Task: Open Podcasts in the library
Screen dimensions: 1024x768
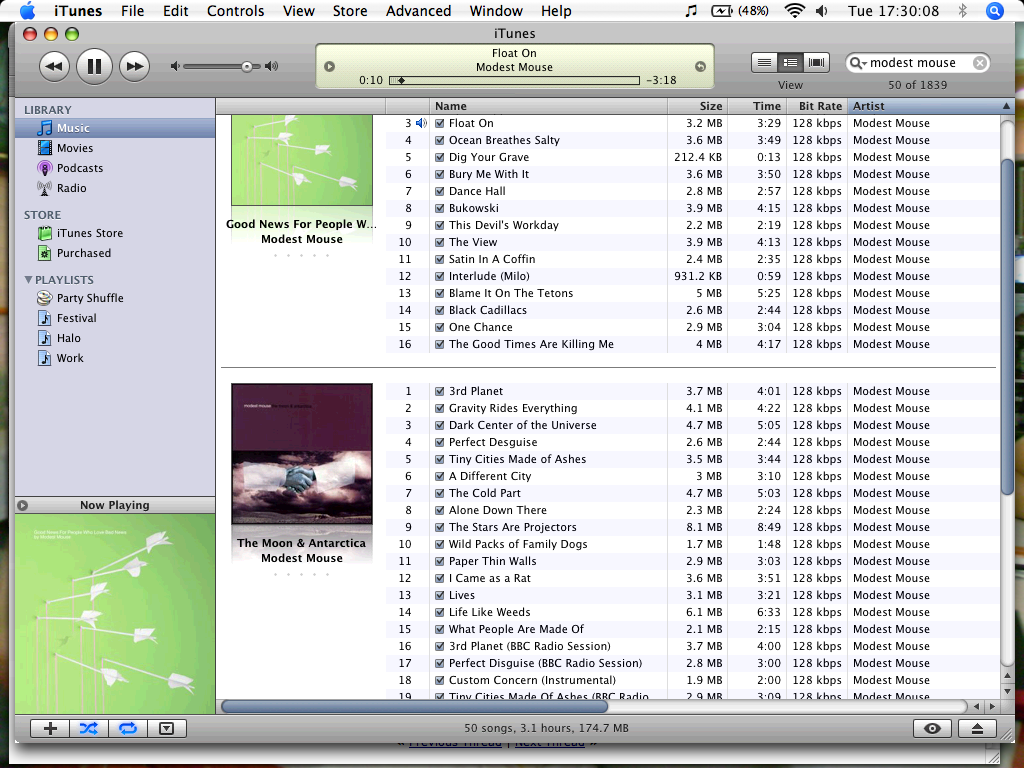Action: point(79,168)
